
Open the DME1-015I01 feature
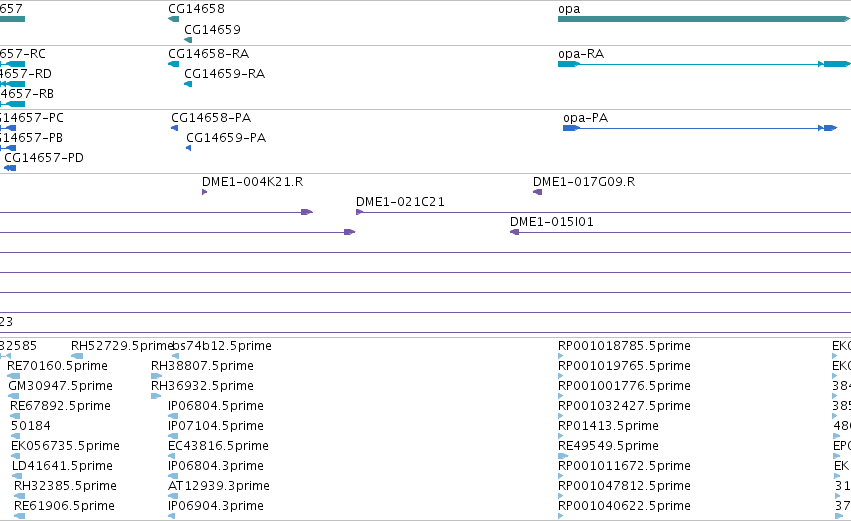click(x=551, y=222)
